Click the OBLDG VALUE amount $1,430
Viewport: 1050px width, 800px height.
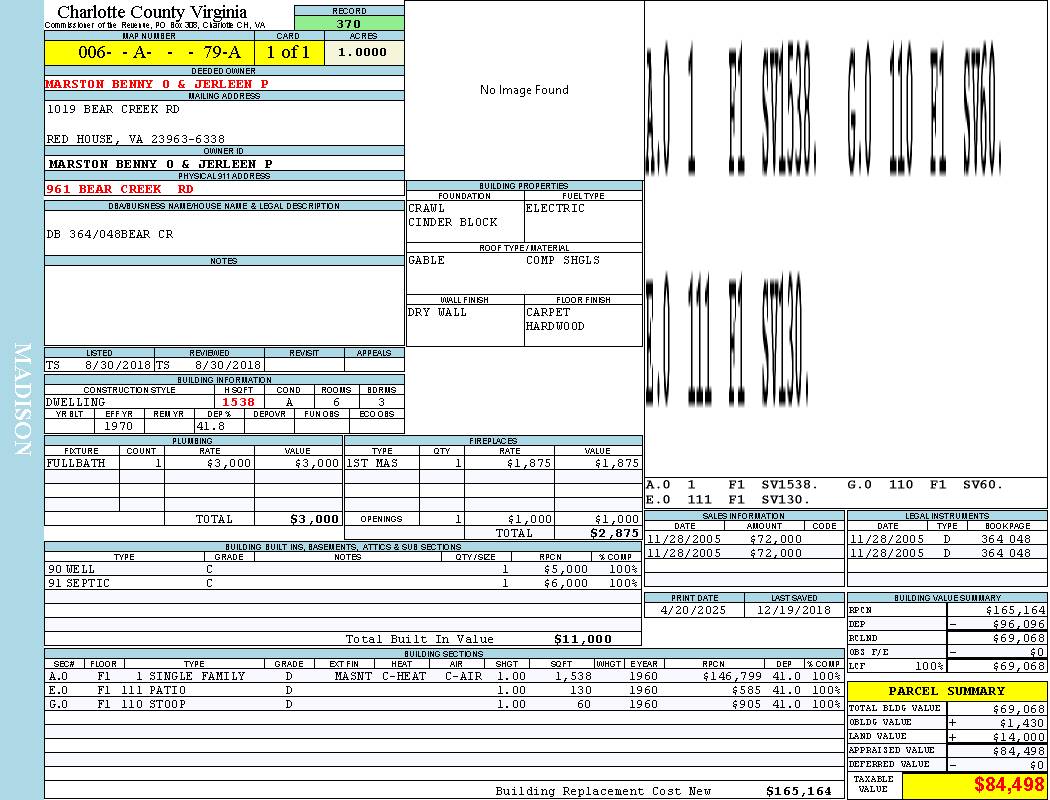(x=1022, y=723)
